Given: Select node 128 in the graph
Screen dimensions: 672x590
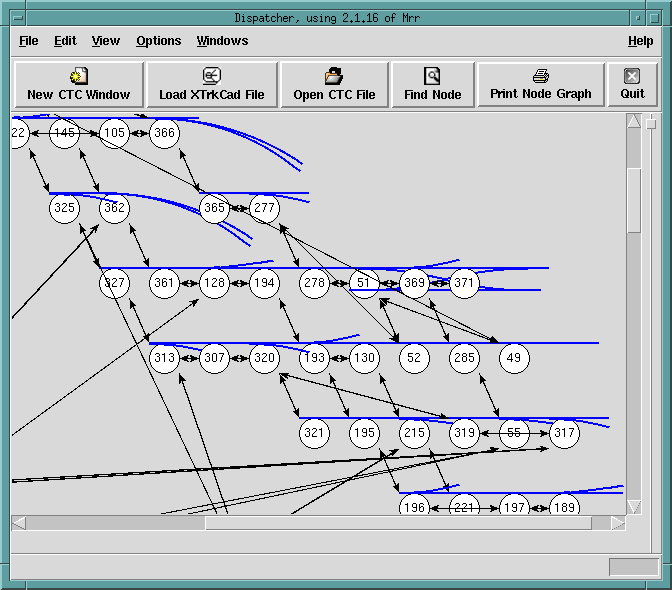Looking at the screenshot, I should pos(214,283).
